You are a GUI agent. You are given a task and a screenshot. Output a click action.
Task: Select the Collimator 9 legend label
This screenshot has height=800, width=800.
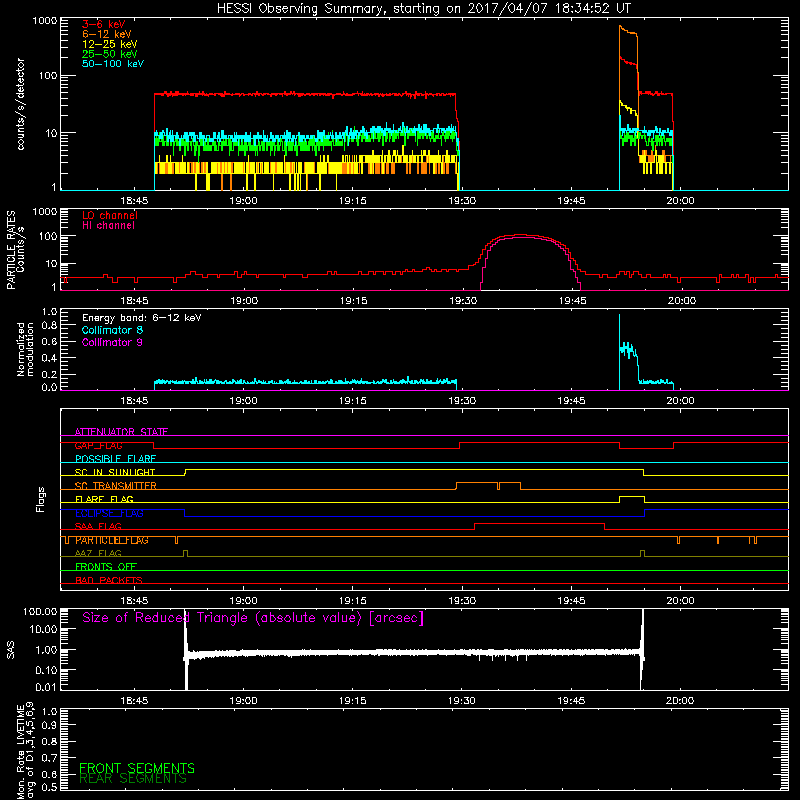click(112, 342)
